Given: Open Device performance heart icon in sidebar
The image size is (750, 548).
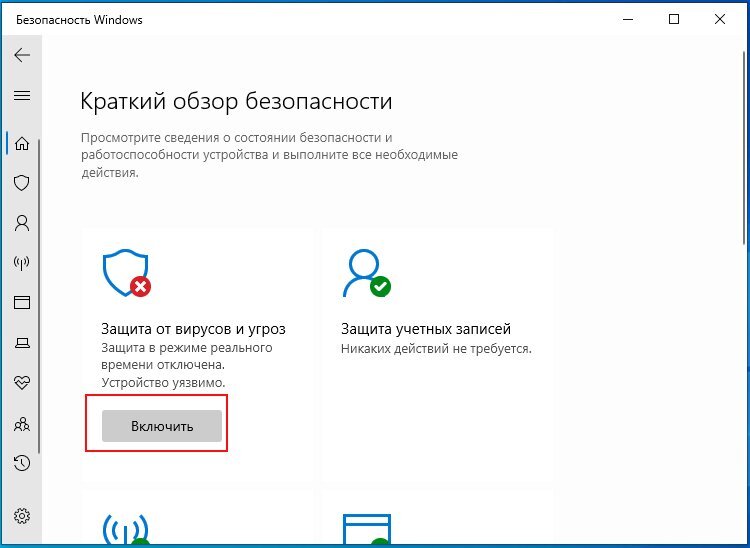Looking at the screenshot, I should (x=22, y=383).
